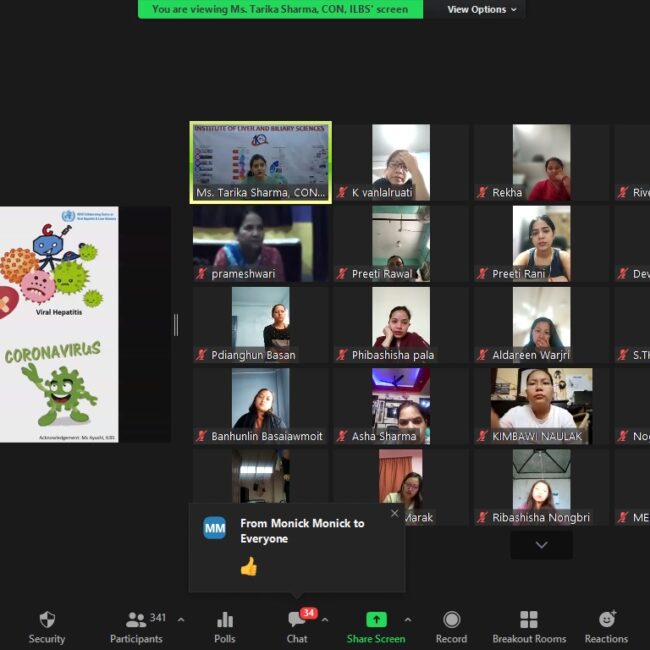Launch the Polls icon

[225, 620]
